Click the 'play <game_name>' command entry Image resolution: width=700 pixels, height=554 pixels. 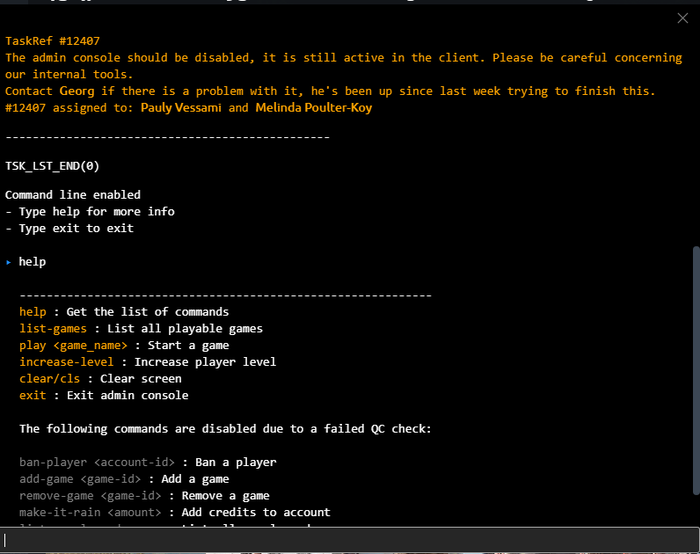73,346
